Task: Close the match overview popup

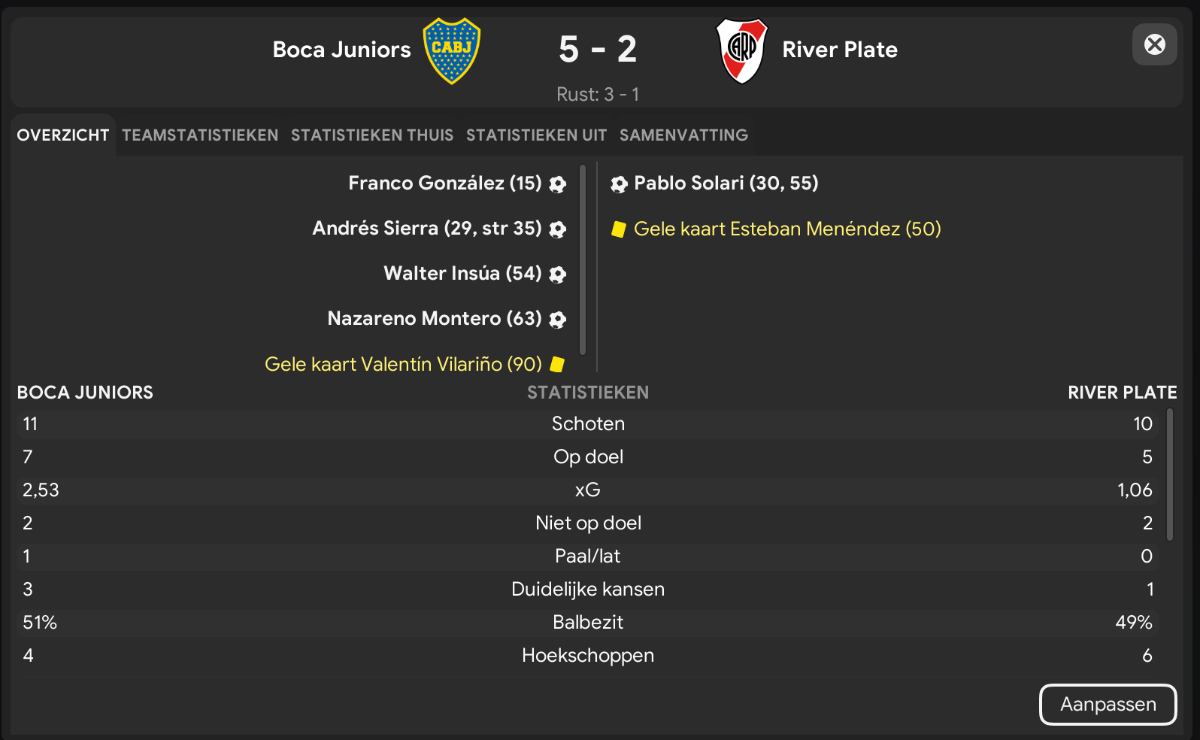Action: point(1154,45)
